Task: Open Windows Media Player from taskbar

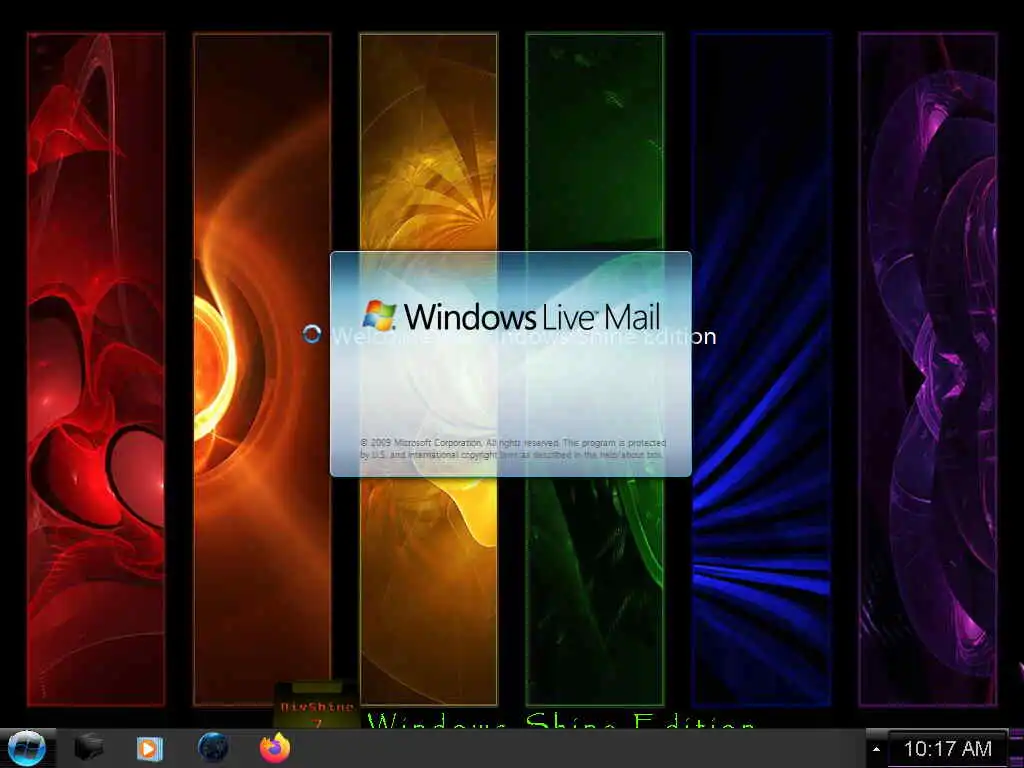Action: coord(150,748)
